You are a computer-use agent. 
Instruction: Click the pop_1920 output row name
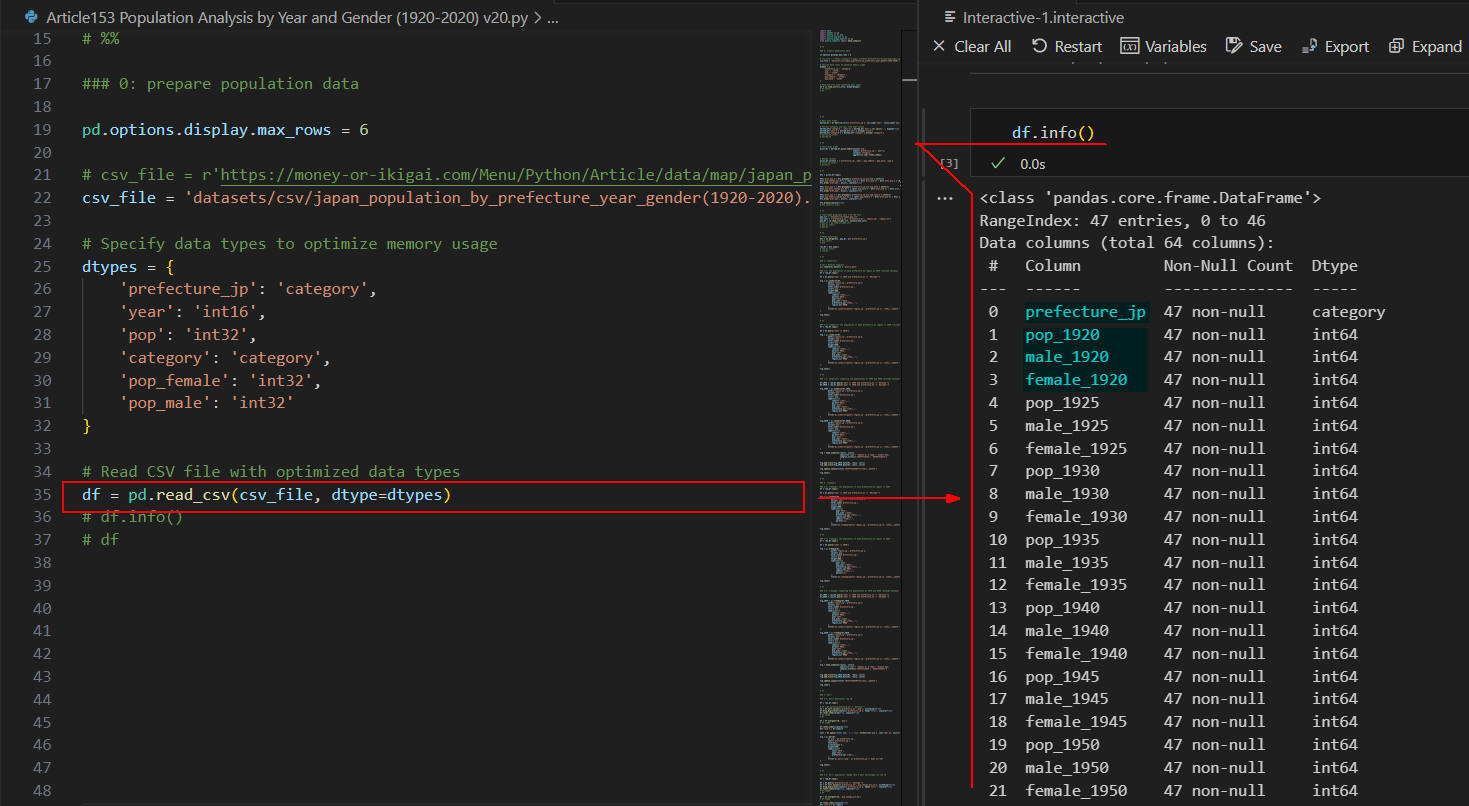[1062, 334]
